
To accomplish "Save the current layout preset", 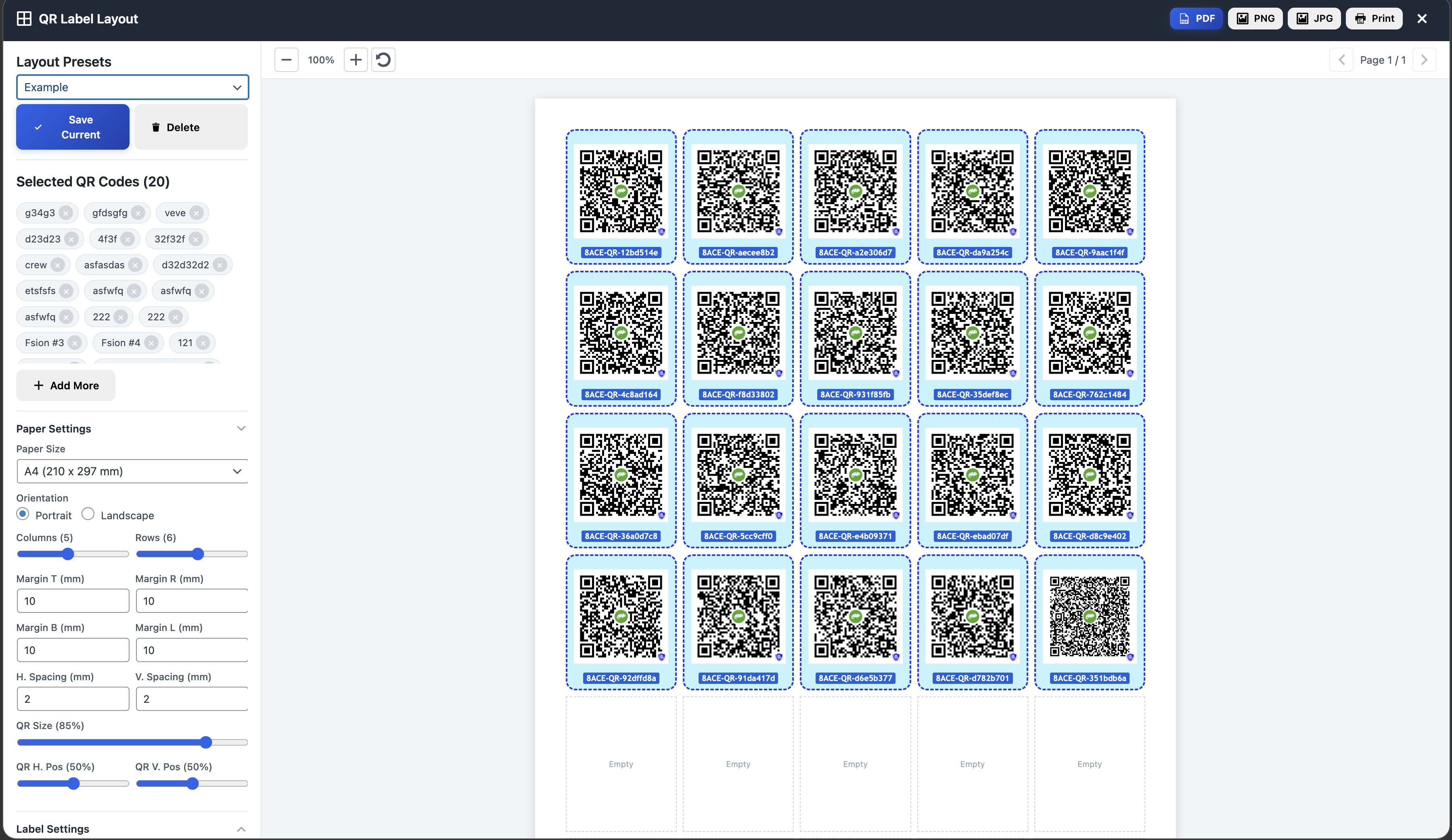I will pyautogui.click(x=72, y=127).
